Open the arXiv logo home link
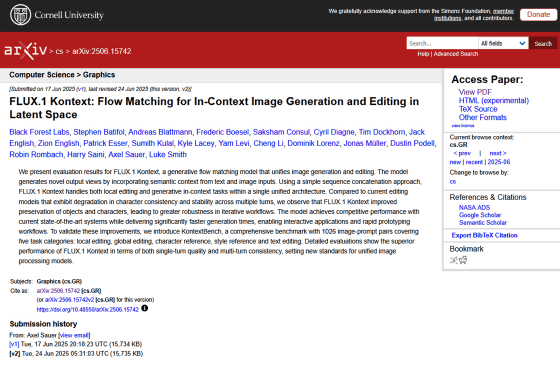Viewport: 560px width, 365px height. [25, 50]
